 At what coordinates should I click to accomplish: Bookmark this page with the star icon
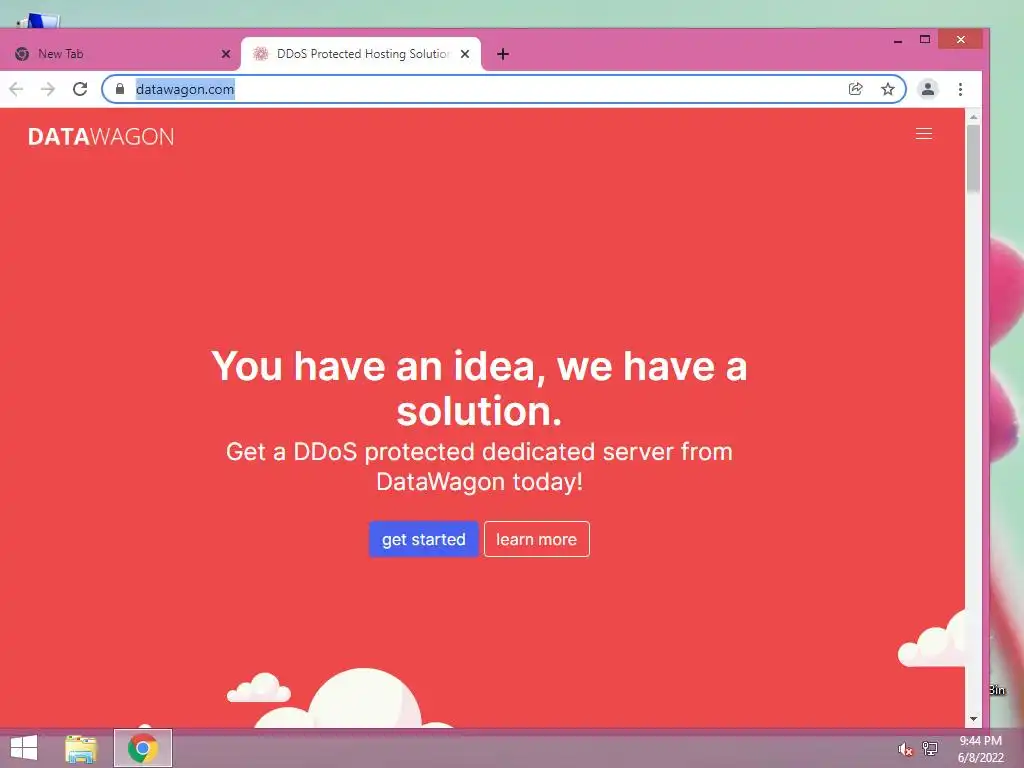[x=888, y=89]
